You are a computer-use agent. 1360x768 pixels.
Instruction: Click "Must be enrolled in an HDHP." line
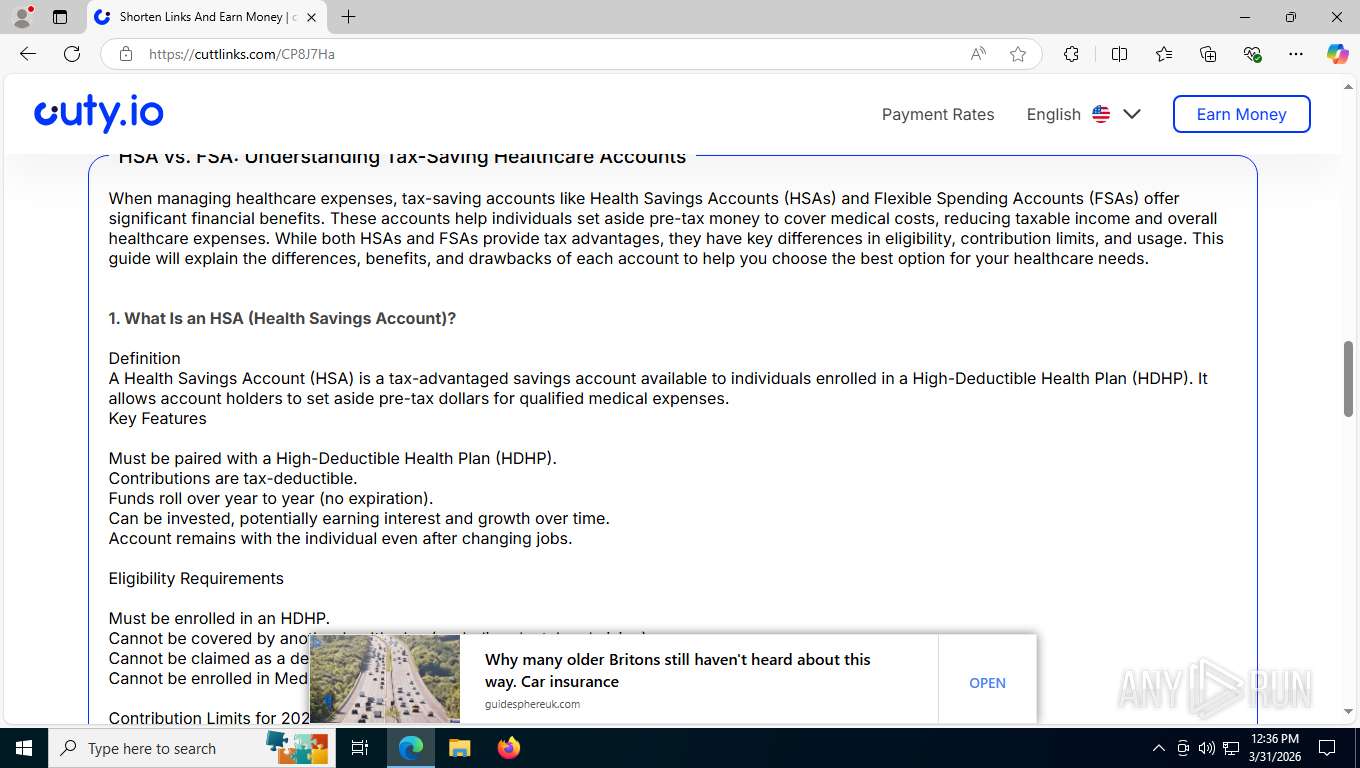[x=219, y=618]
